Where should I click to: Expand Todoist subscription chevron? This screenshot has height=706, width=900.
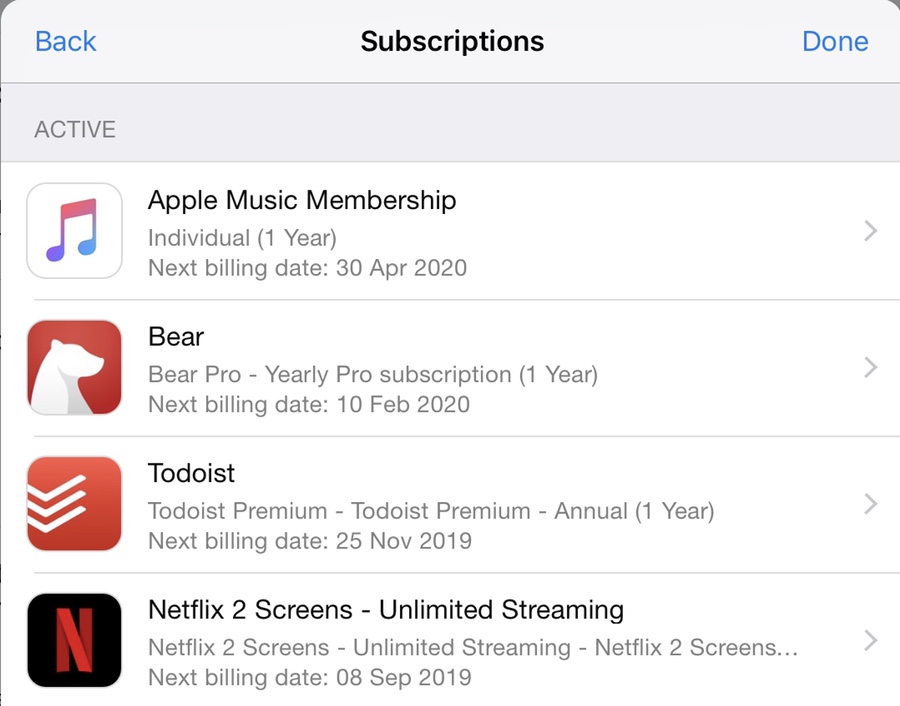coord(870,504)
